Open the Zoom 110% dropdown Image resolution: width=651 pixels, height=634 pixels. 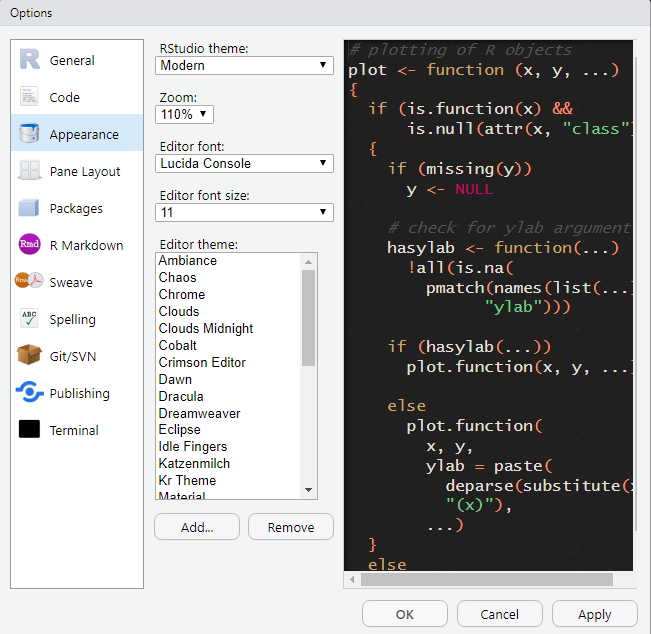pyautogui.click(x=184, y=114)
